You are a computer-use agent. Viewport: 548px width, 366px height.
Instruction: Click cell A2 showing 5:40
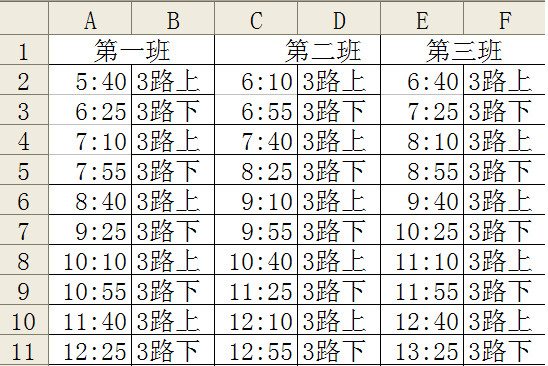pyautogui.click(x=90, y=80)
